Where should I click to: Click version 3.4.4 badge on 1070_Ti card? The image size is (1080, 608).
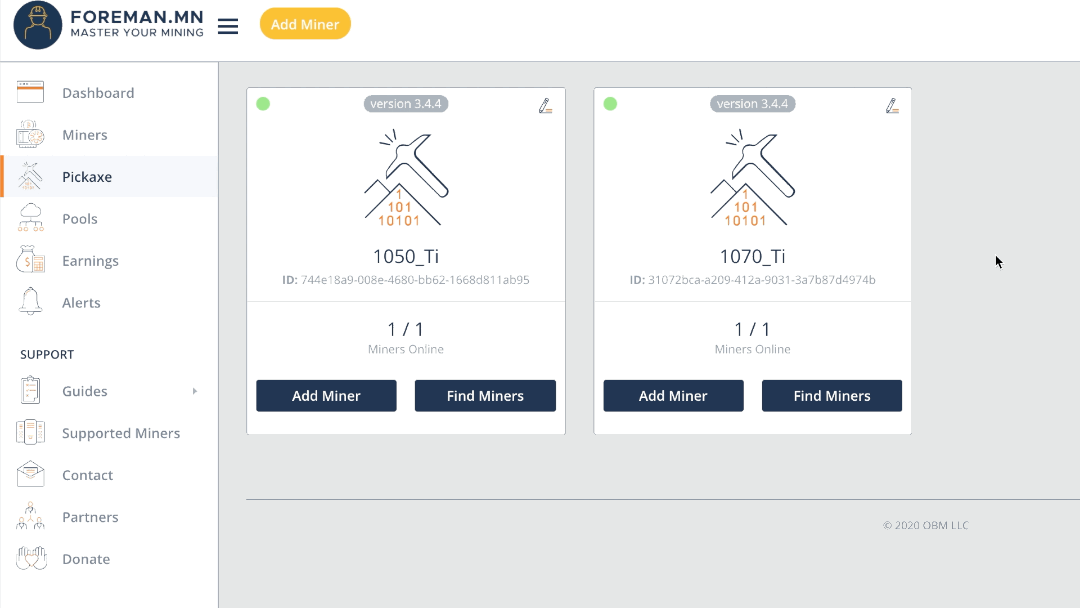pyautogui.click(x=752, y=104)
